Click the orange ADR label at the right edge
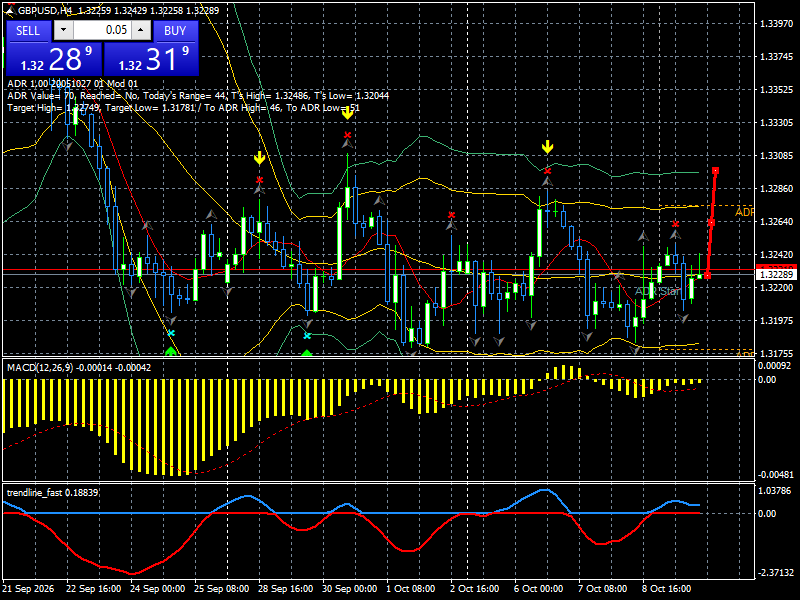Image resolution: width=800 pixels, height=600 pixels. (744, 212)
